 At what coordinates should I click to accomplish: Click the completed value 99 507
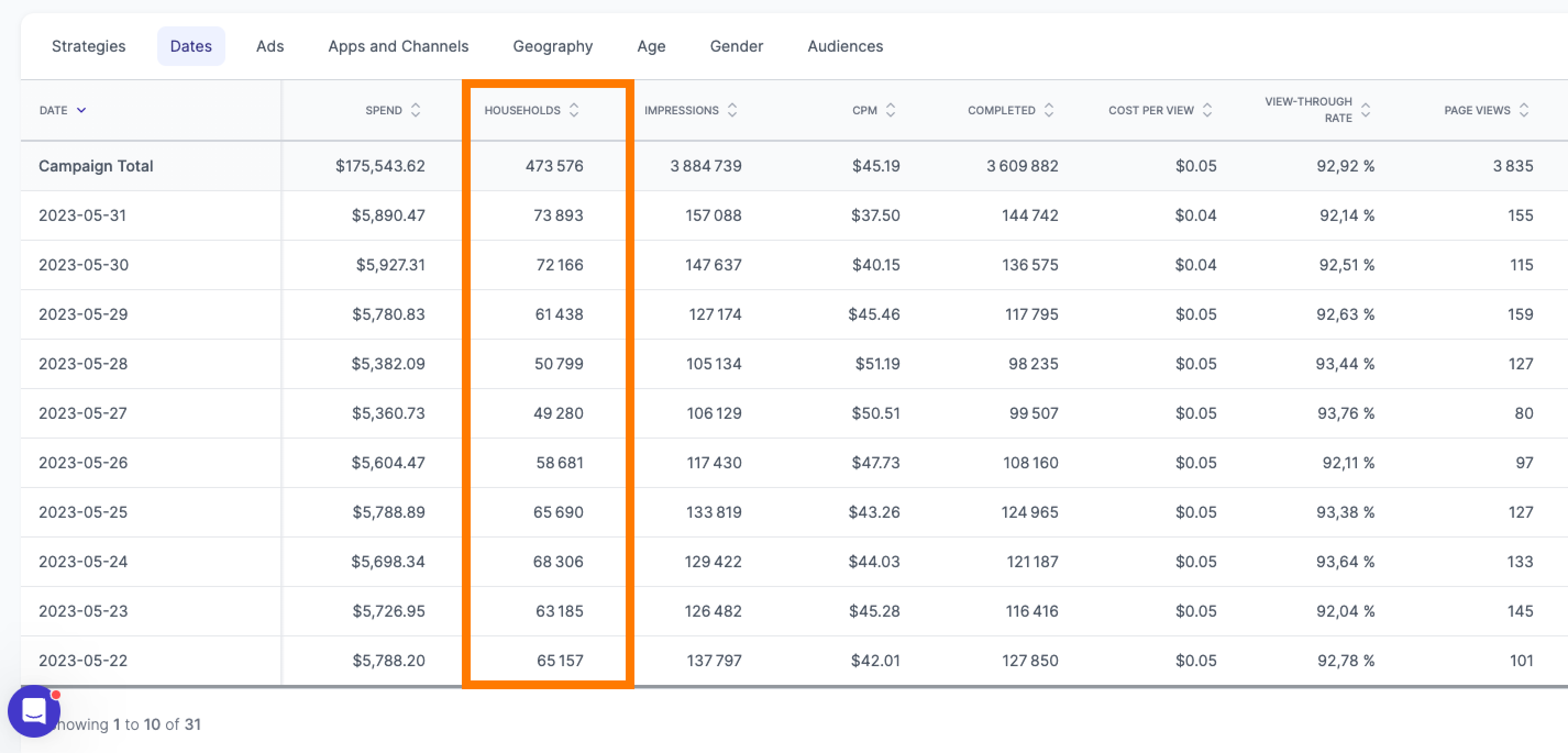(1034, 413)
